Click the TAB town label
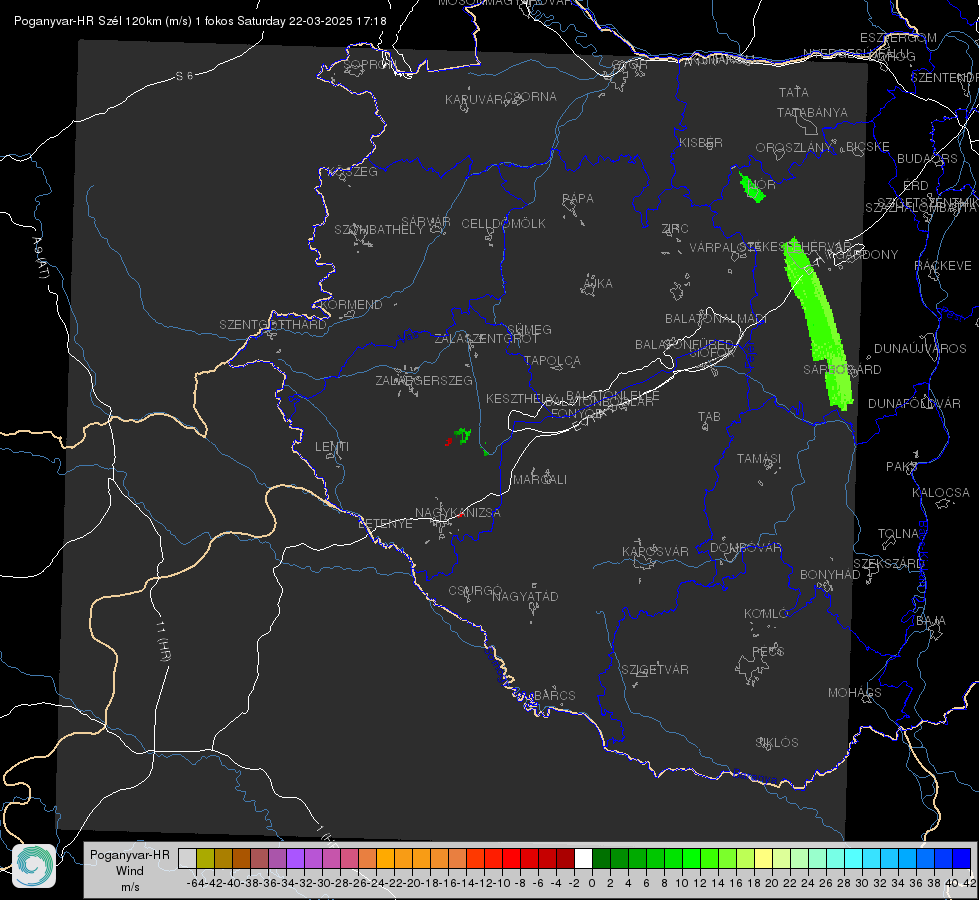 [709, 417]
